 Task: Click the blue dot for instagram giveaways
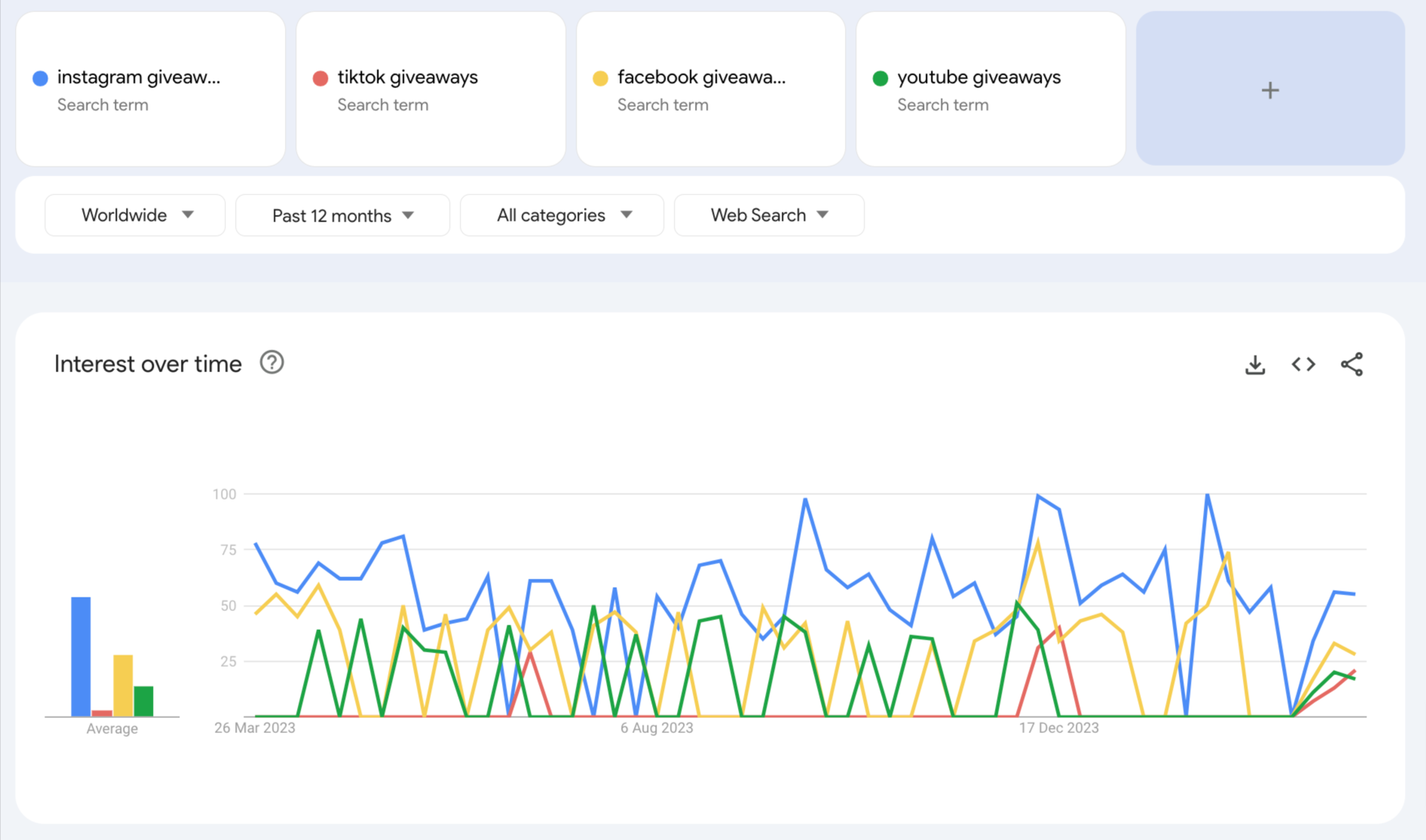click(41, 78)
